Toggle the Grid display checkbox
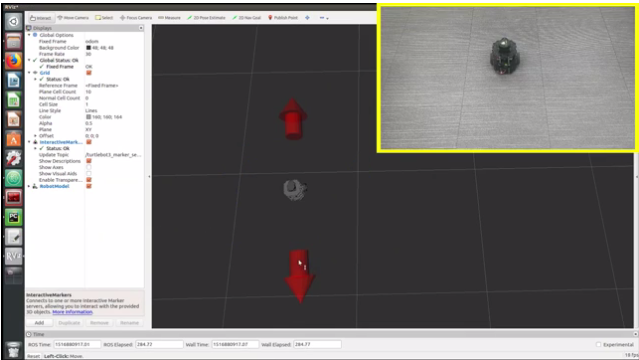639x360 pixels. click(89, 73)
